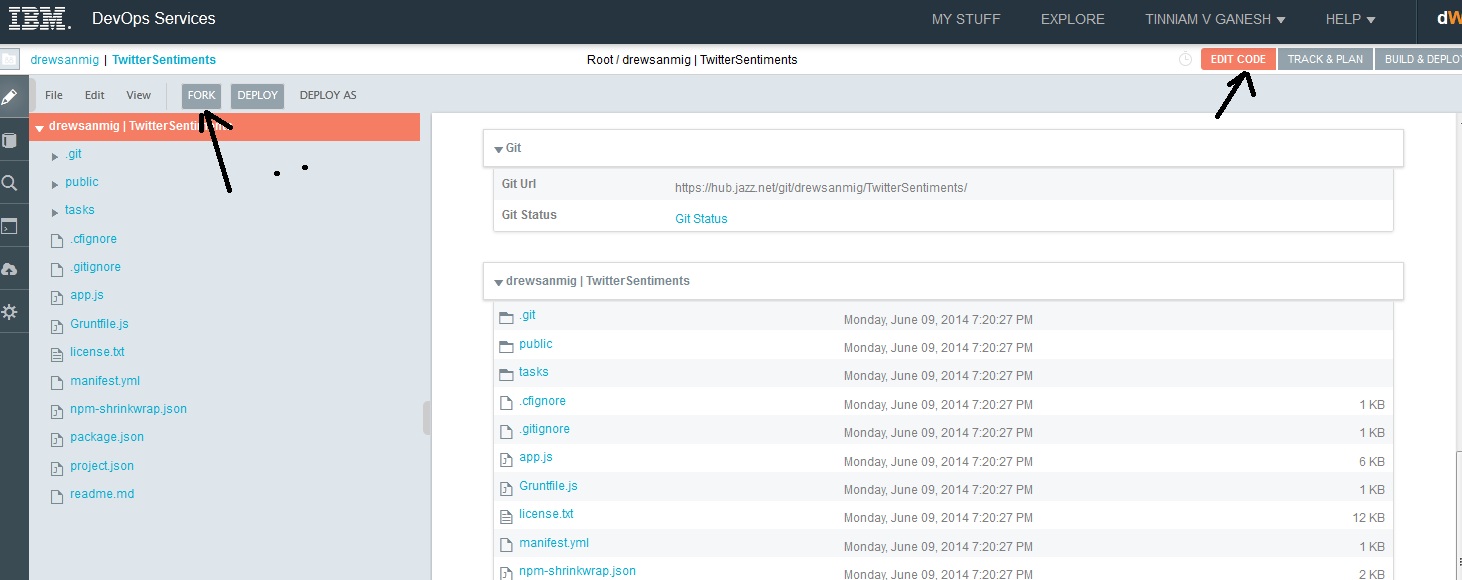
Task: Click the IBM logo
Action: click(x=39, y=18)
